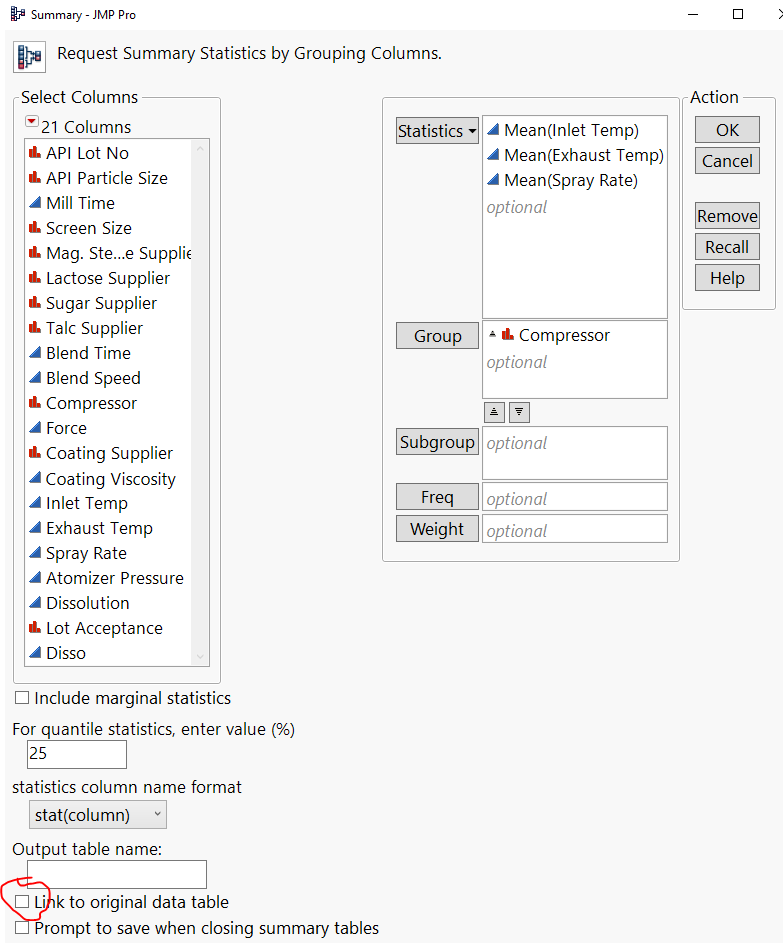Select Coating Viscosity column
Image resolution: width=783 pixels, height=943 pixels.
(x=109, y=479)
